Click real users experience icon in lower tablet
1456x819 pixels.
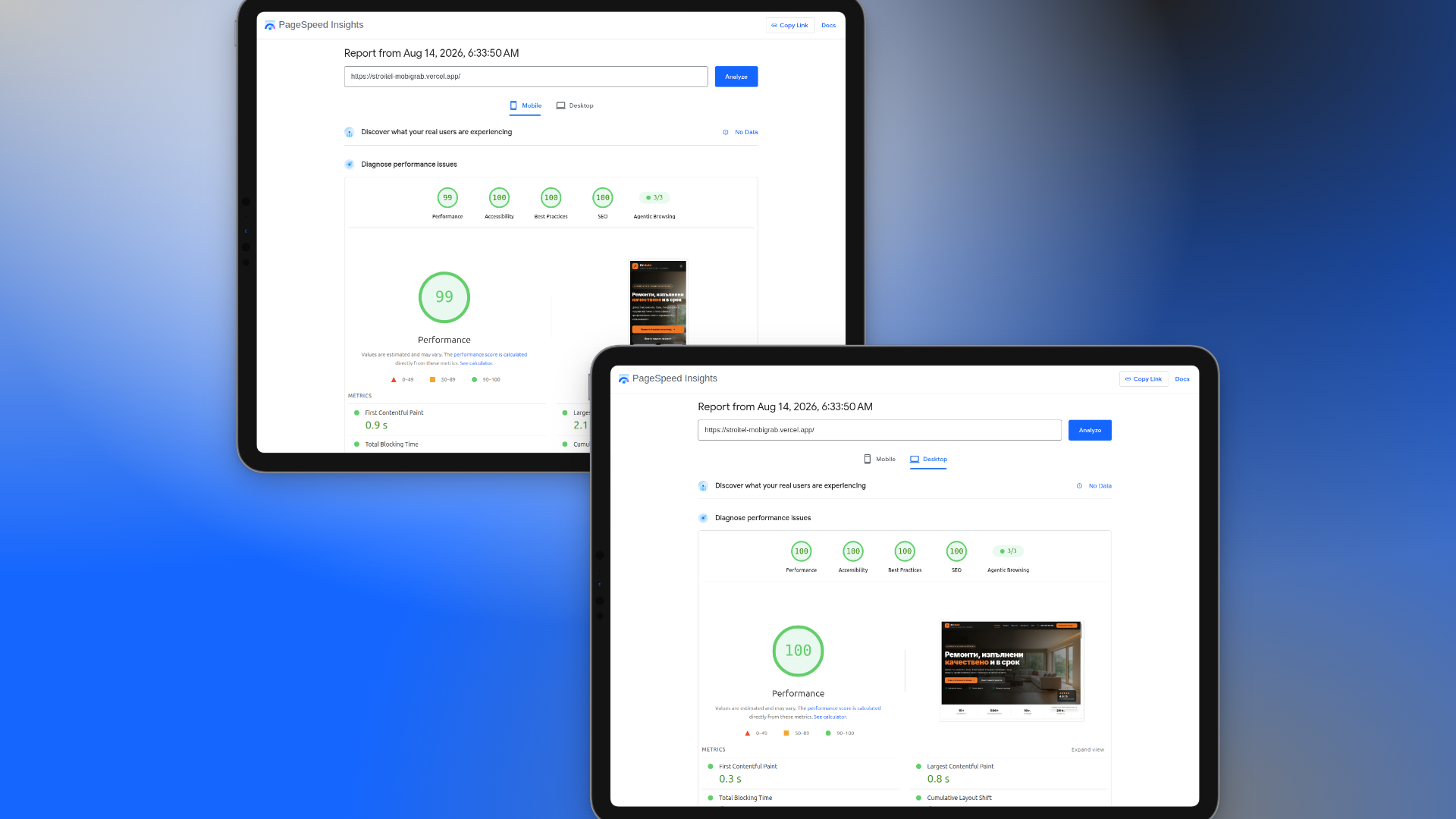pos(703,486)
